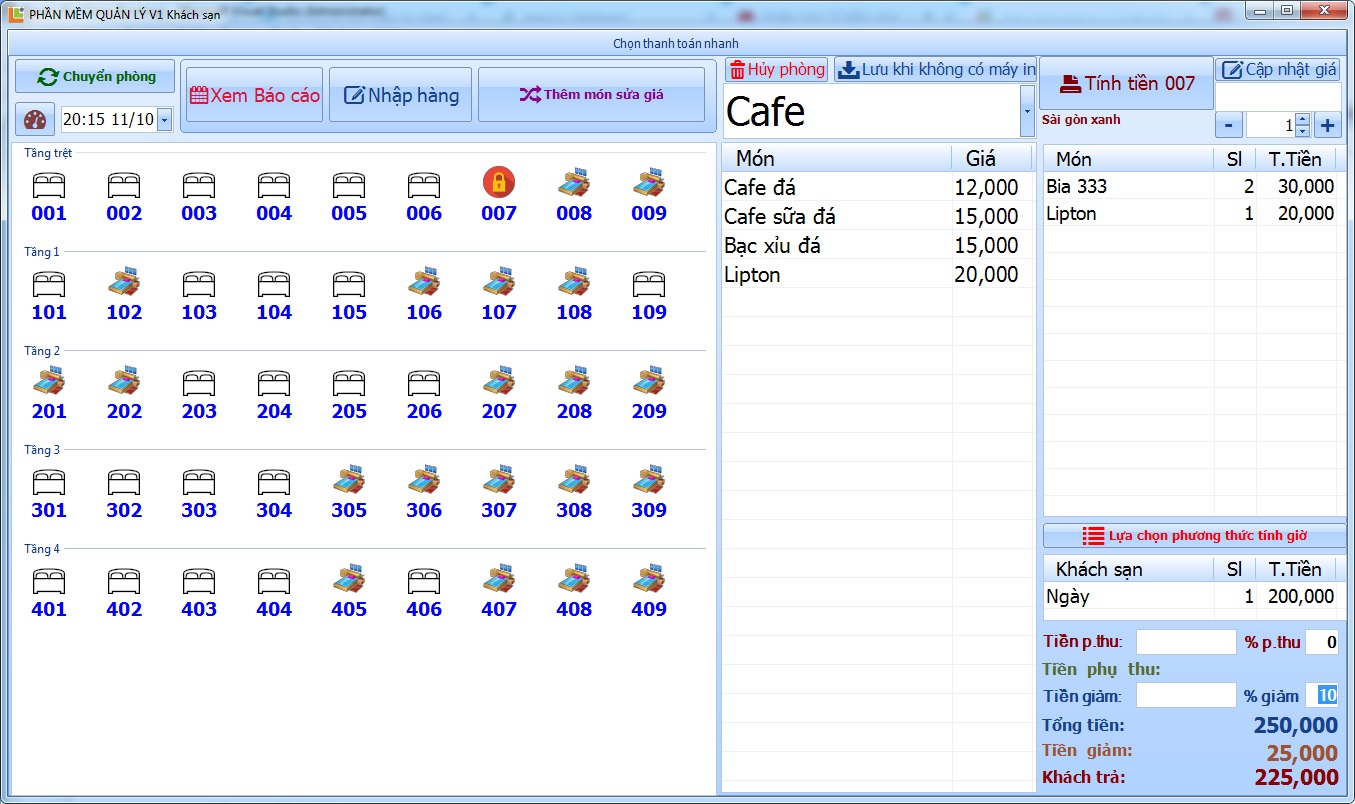Image resolution: width=1355 pixels, height=804 pixels.
Task: Select empty room 006 bed icon
Action: click(x=424, y=185)
